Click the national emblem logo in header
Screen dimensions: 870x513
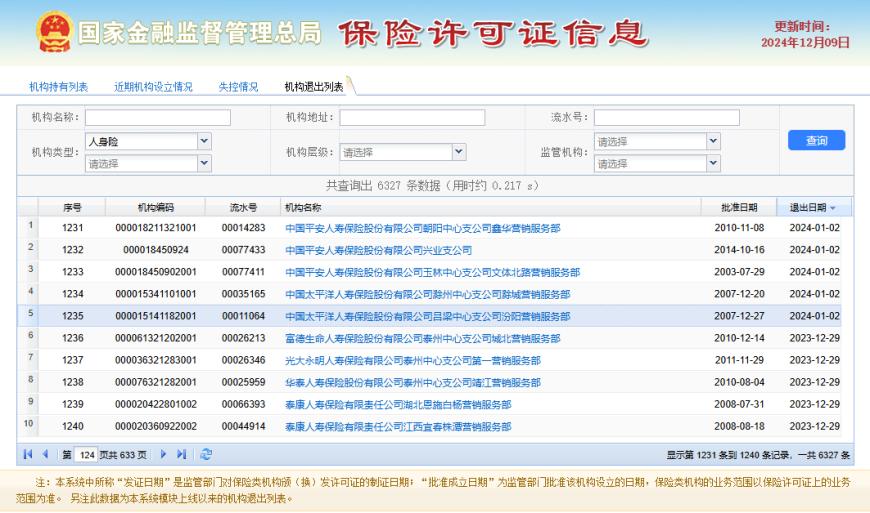tap(54, 32)
